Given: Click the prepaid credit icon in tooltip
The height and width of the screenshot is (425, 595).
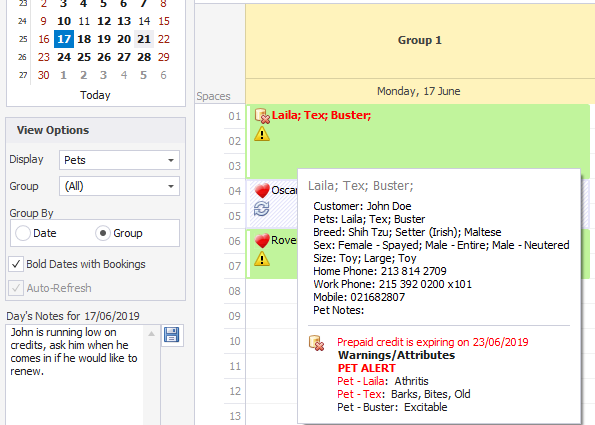Looking at the screenshot, I should pos(316,343).
